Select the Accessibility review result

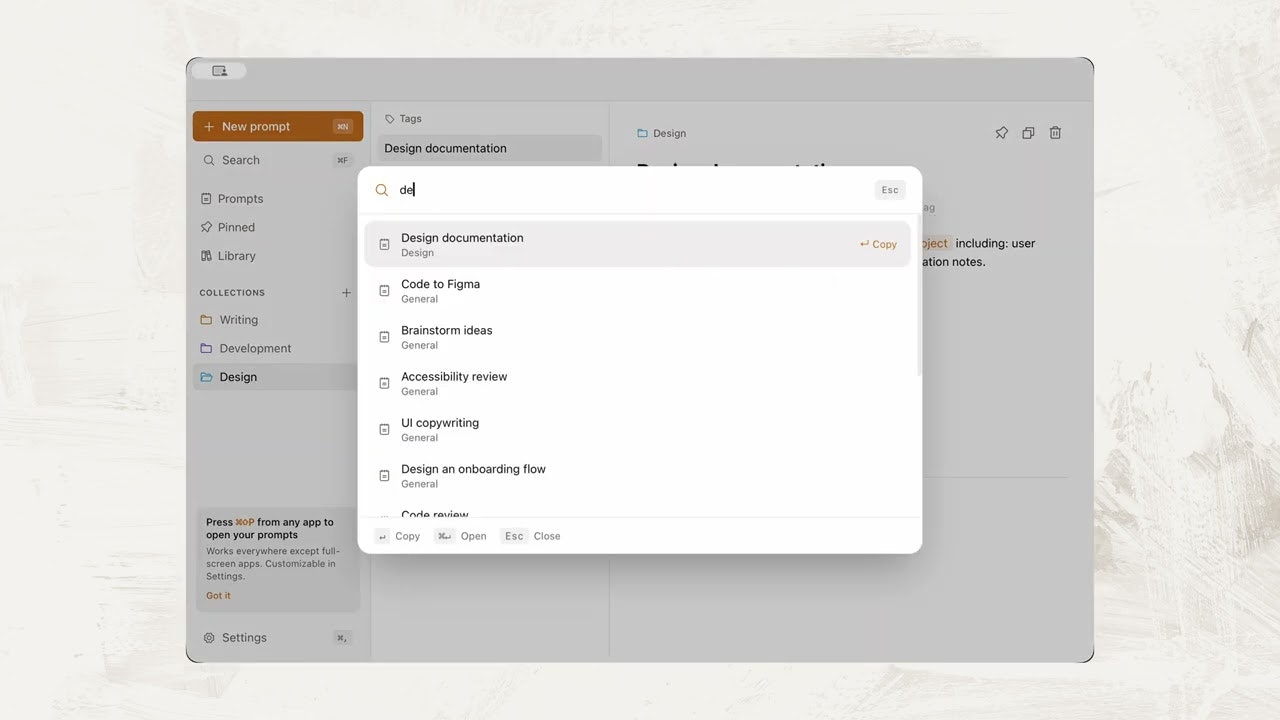pos(637,383)
